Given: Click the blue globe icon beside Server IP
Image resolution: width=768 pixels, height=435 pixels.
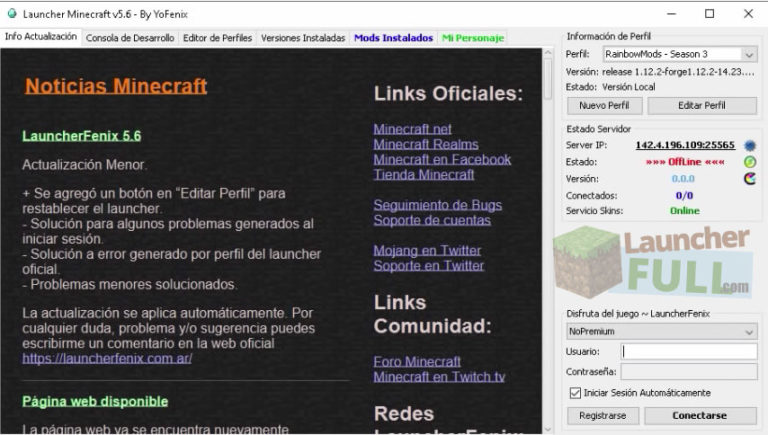Looking at the screenshot, I should click(x=750, y=145).
